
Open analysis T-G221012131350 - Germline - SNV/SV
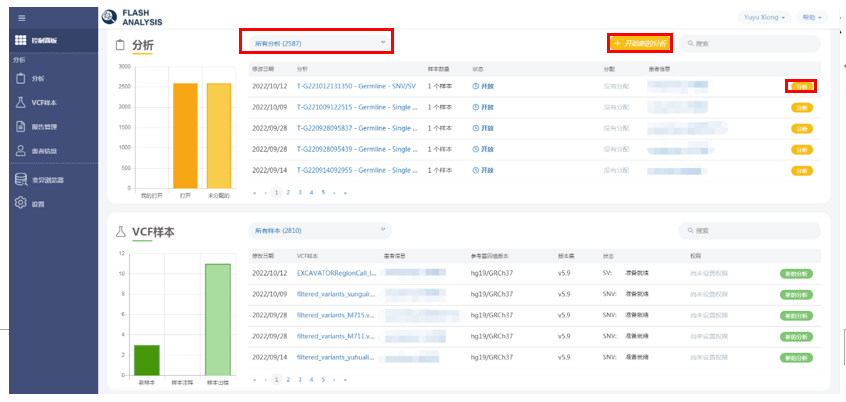356,86
